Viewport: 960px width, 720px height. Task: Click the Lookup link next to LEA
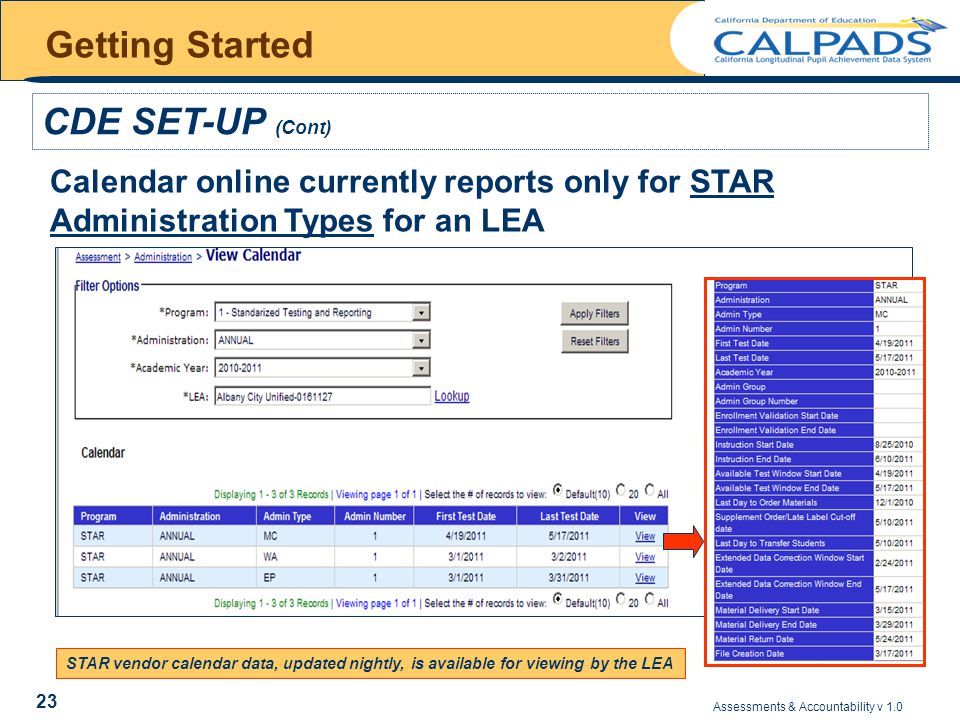pos(452,396)
